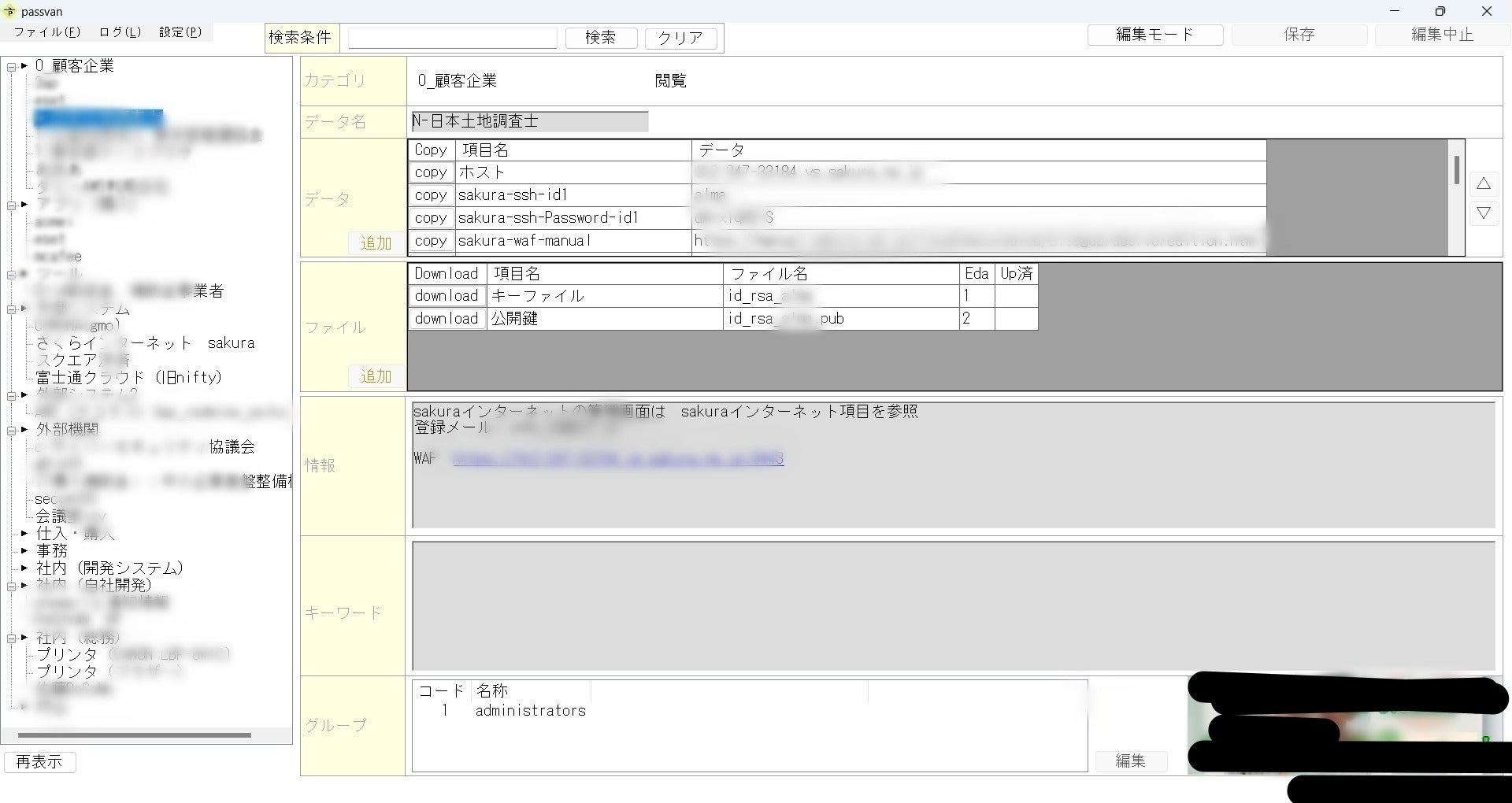
Task: Expand the 事務 tree node
Action: click(24, 551)
